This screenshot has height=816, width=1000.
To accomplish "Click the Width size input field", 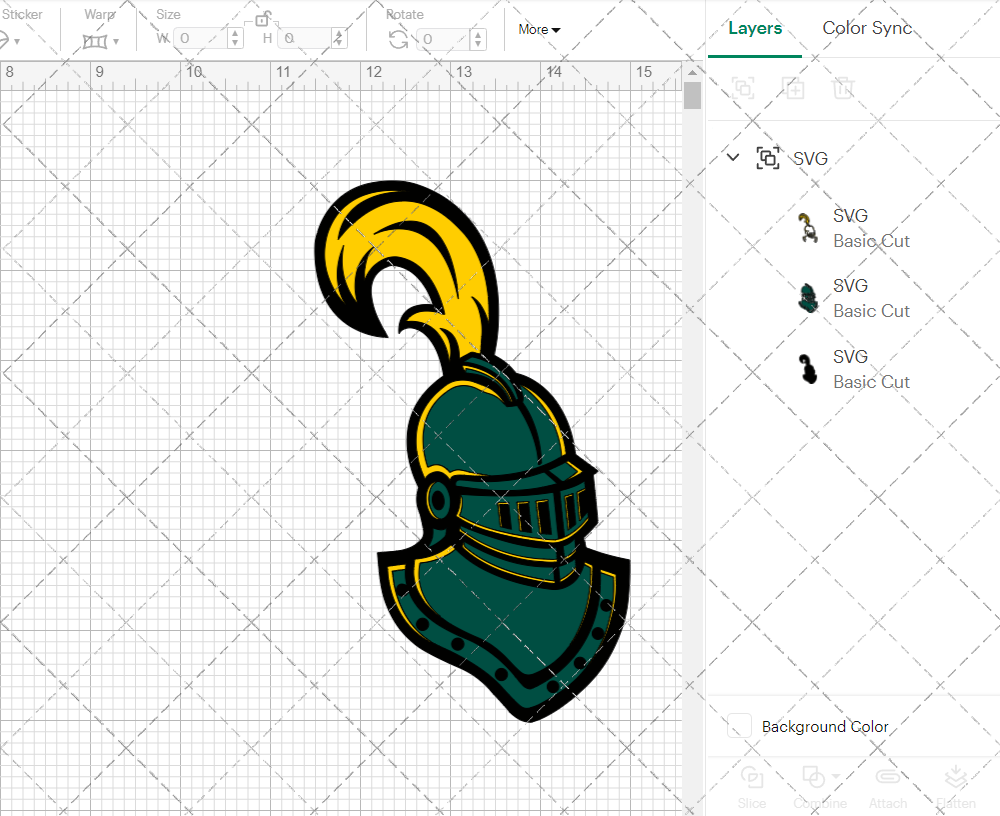I will 201,38.
